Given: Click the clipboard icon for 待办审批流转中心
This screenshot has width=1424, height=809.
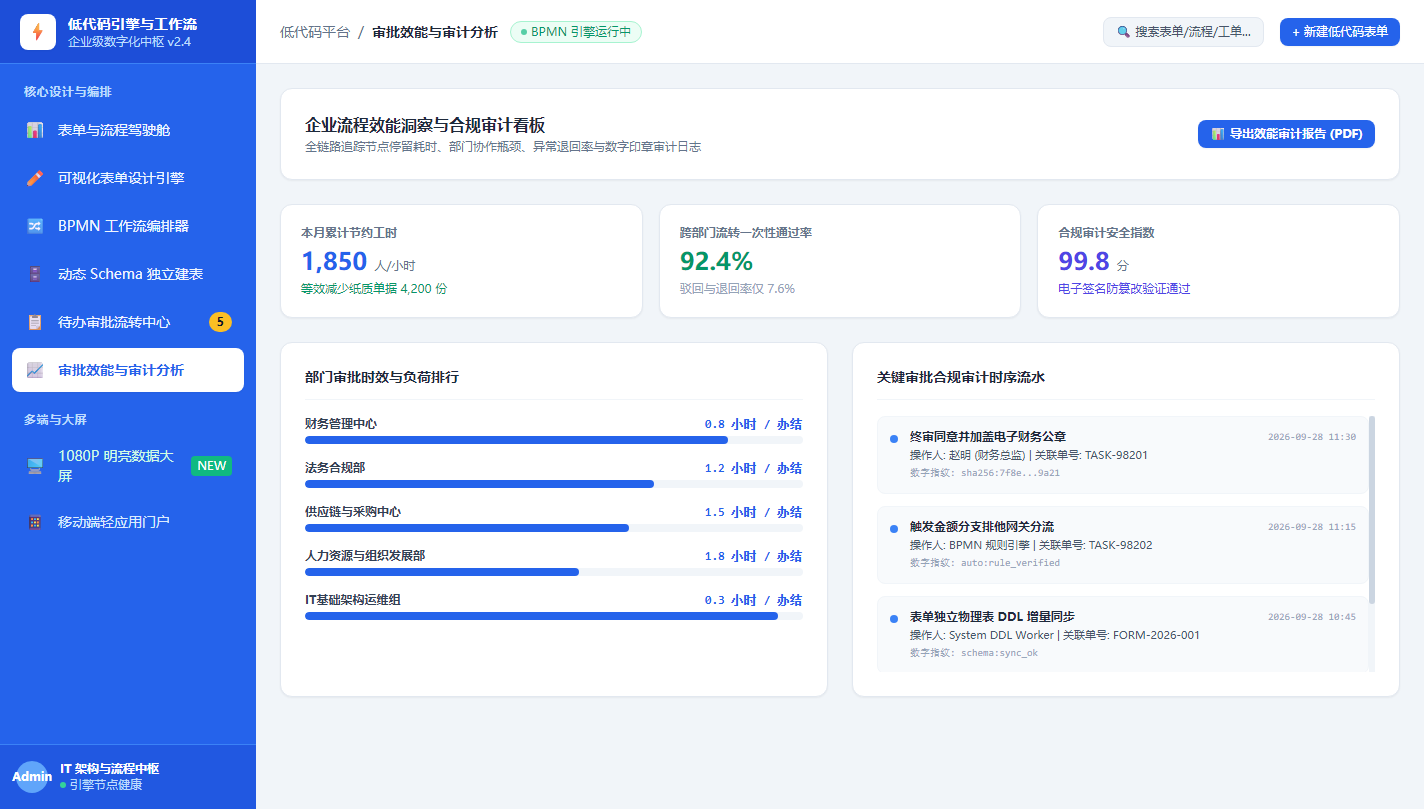Looking at the screenshot, I should click(x=35, y=322).
